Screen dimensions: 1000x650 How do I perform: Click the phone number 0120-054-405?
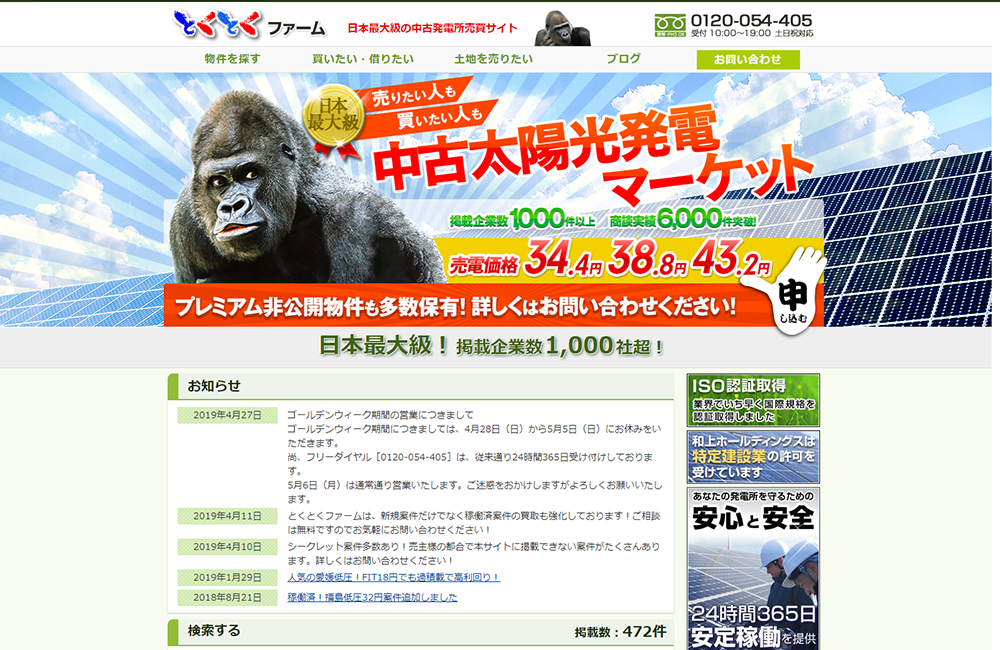751,20
